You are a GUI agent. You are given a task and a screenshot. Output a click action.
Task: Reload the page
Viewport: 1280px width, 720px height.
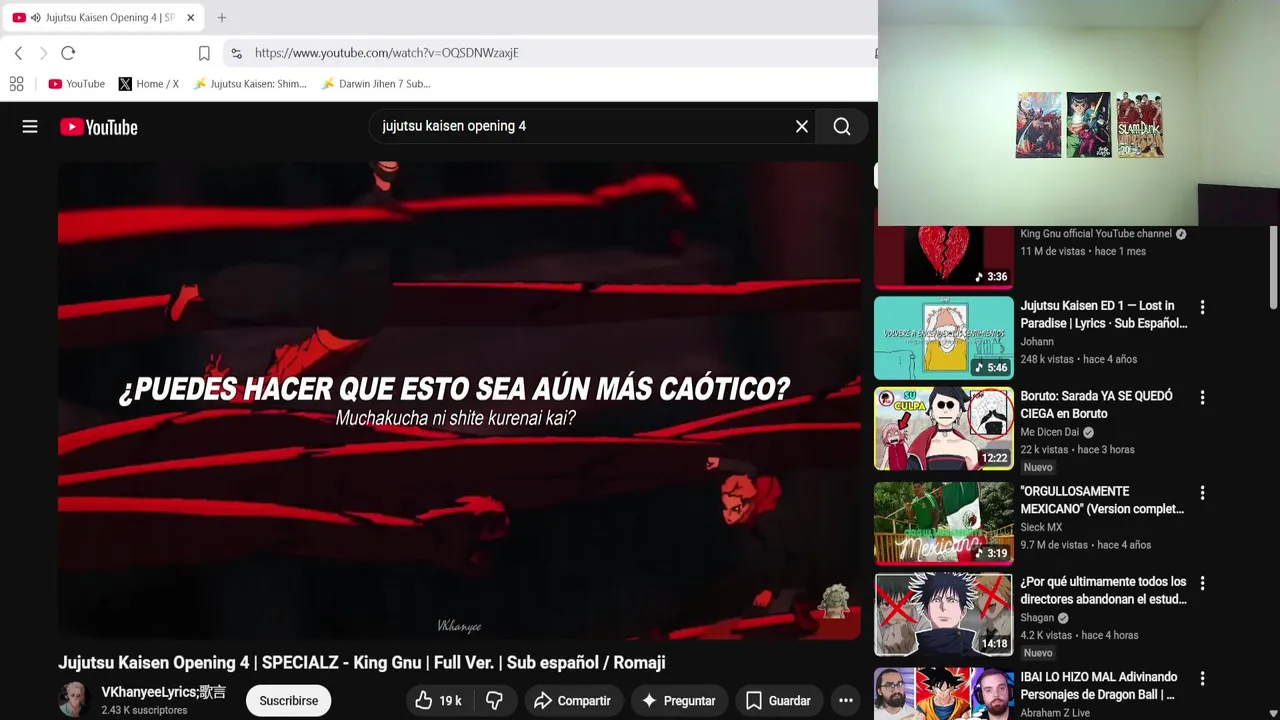tap(68, 53)
